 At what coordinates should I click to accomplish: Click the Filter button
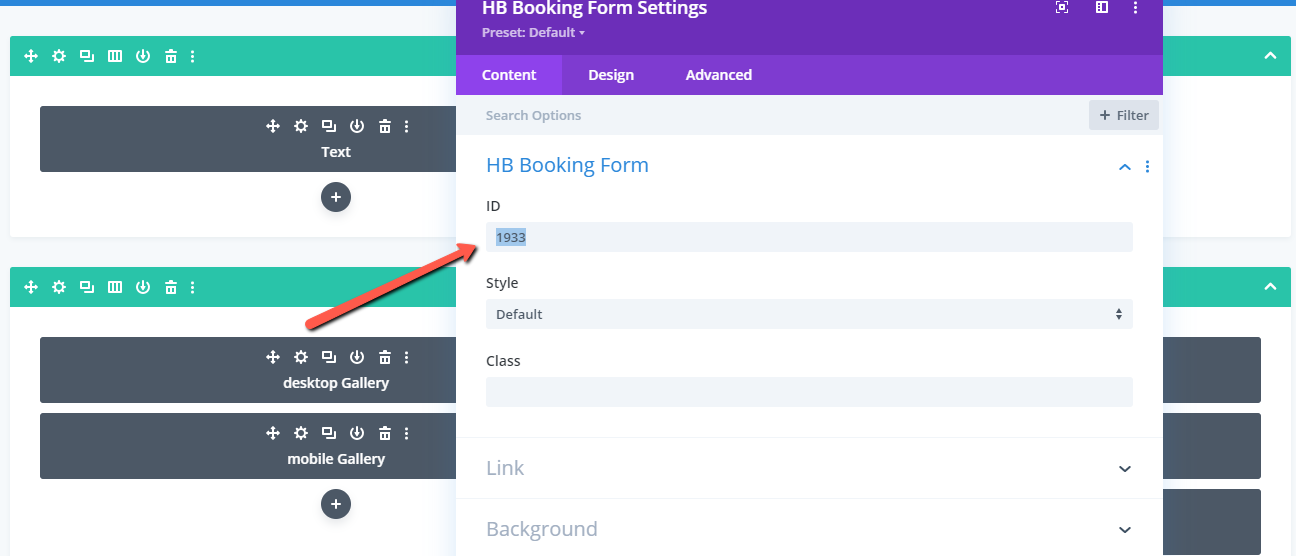pos(1124,115)
